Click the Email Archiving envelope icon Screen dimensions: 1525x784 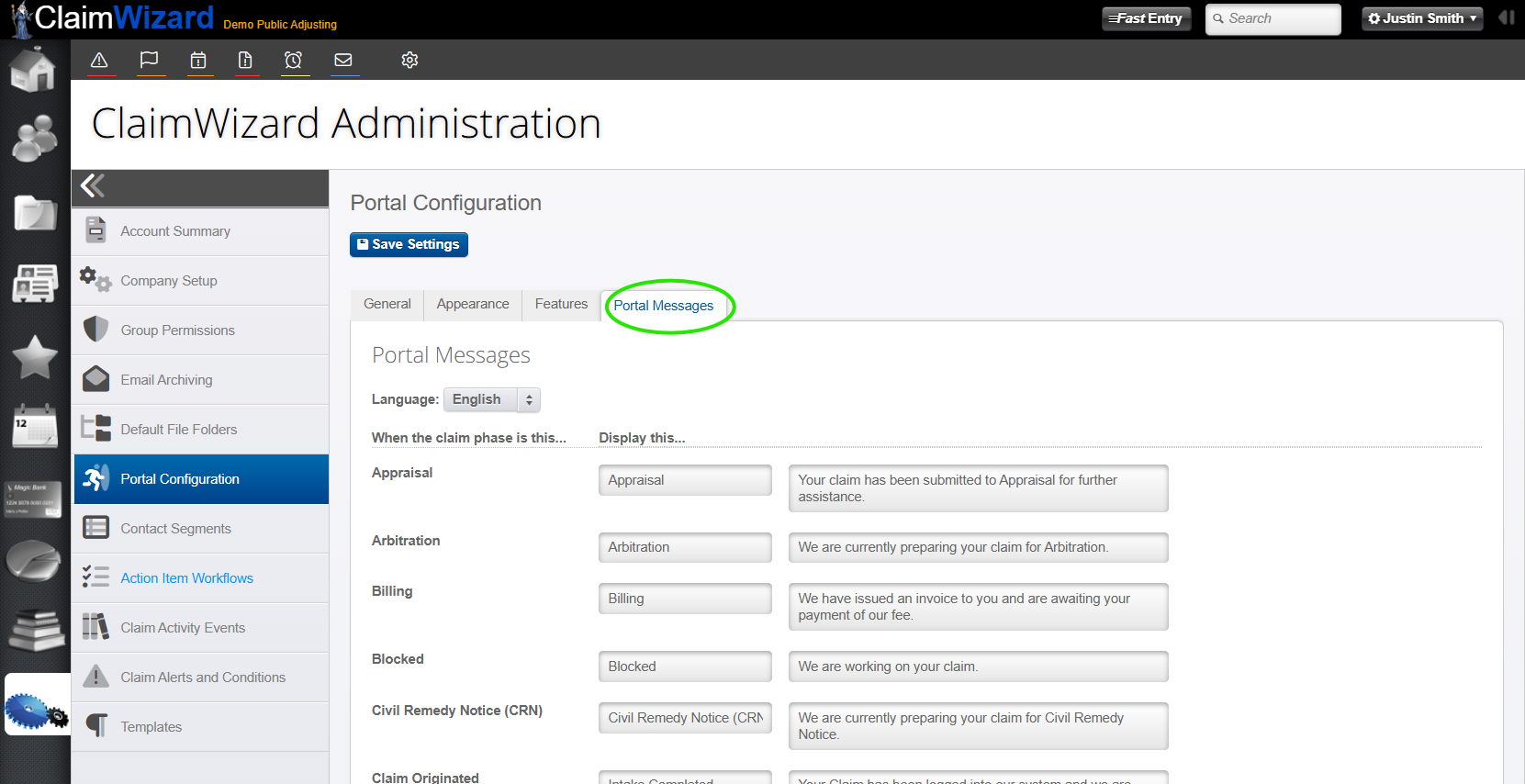(96, 378)
